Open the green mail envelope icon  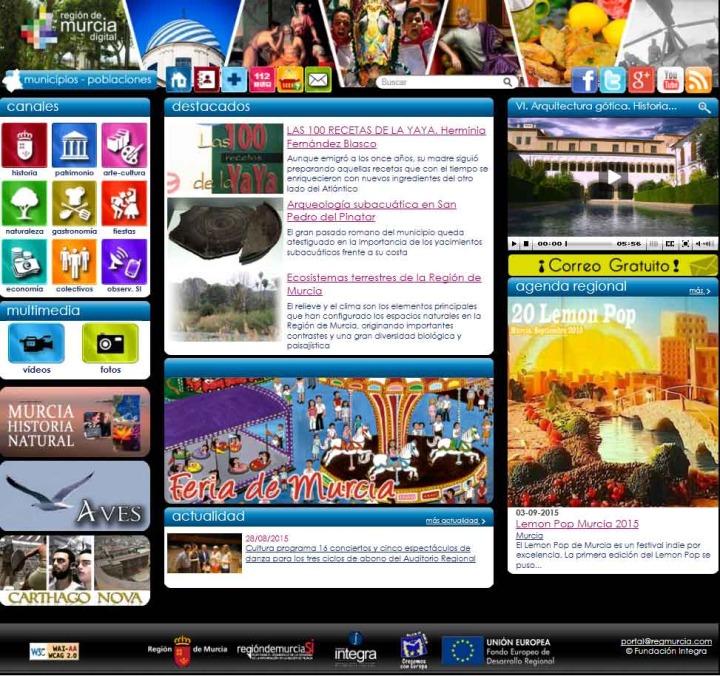tap(318, 80)
